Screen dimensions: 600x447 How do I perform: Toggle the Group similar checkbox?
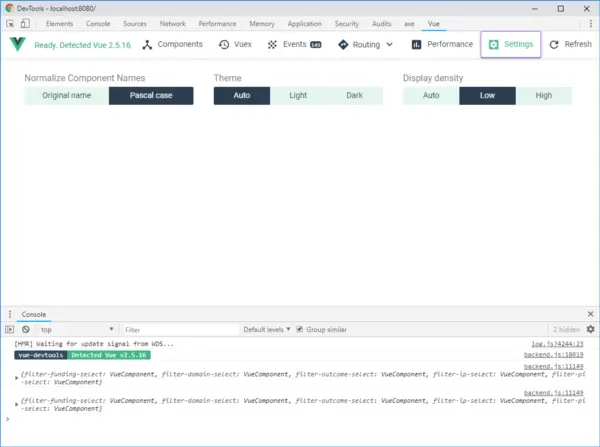click(300, 329)
